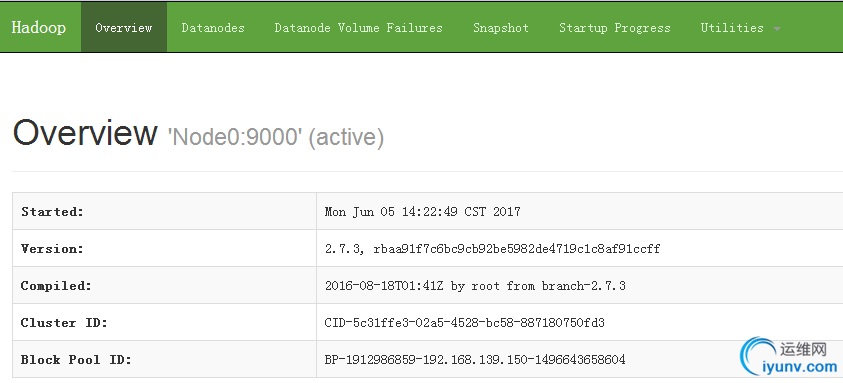Viewport: 843px width, 383px height.
Task: Click the Cluster ID value
Action: point(465,323)
